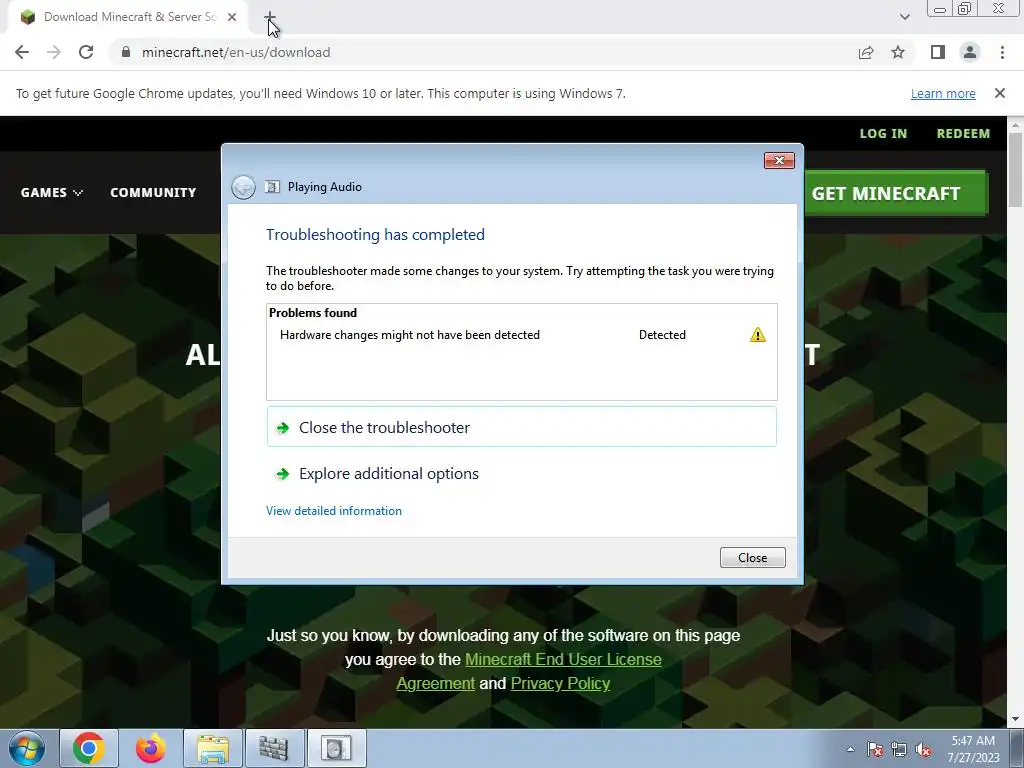Click the Close button in dialog
This screenshot has width=1024, height=768.
click(x=752, y=558)
